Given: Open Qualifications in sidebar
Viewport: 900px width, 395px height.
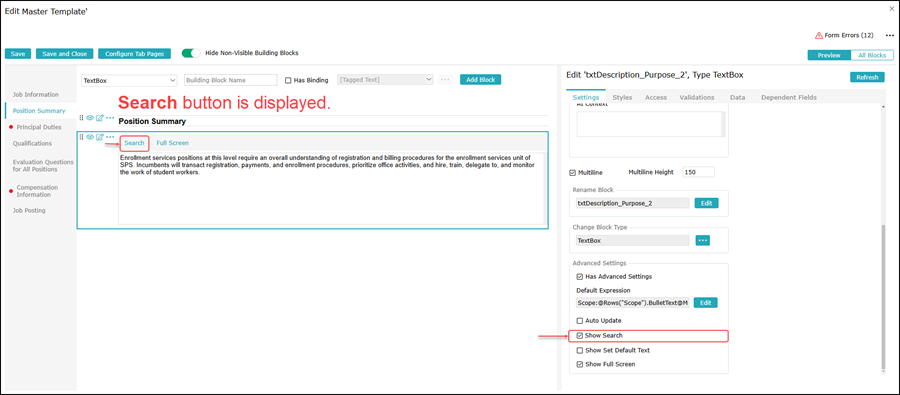Looking at the screenshot, I should (32, 144).
